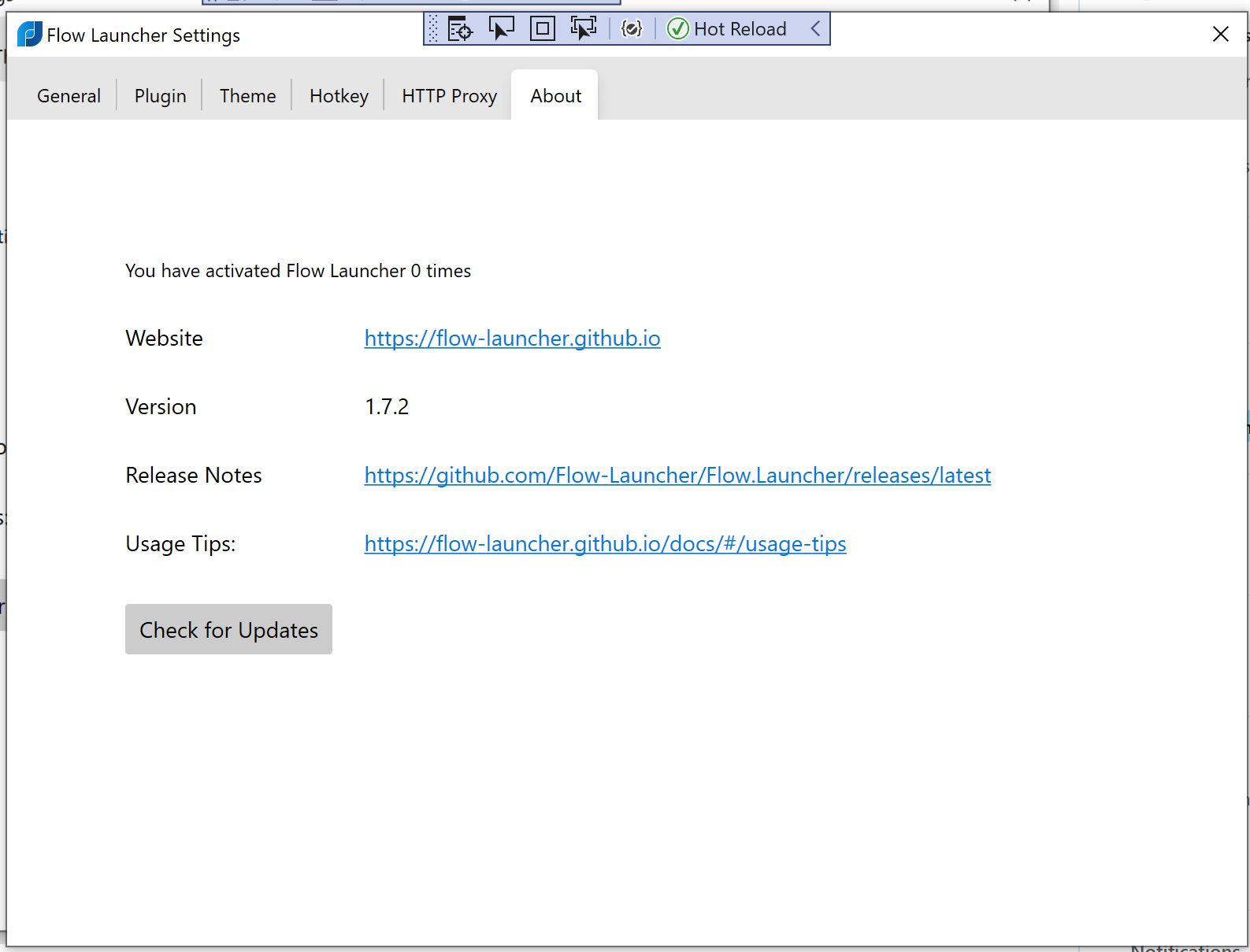Open the usage-tips documentation link
This screenshot has width=1250, height=952.
(605, 544)
